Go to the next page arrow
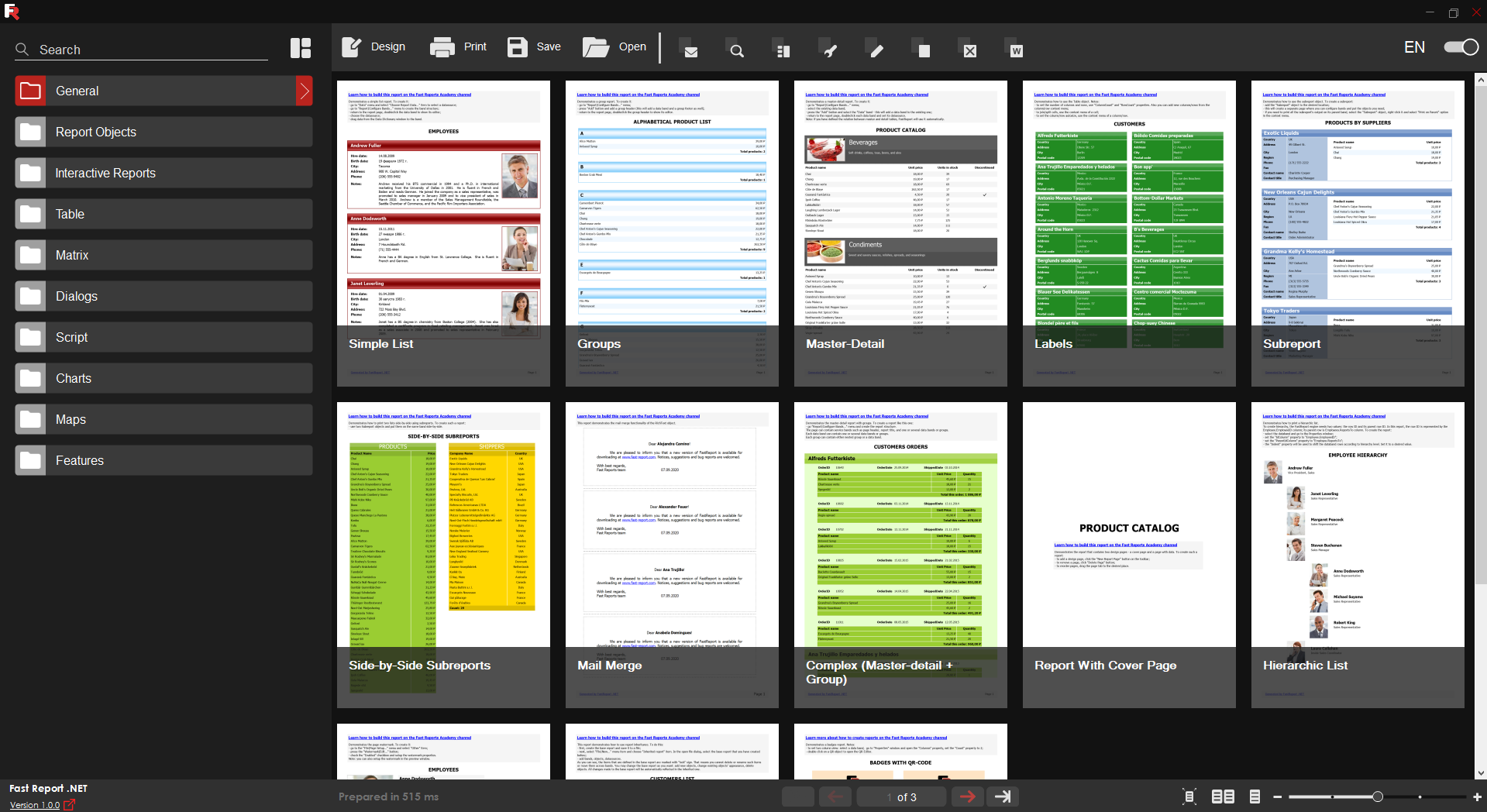The width and height of the screenshot is (1487, 812). [968, 797]
